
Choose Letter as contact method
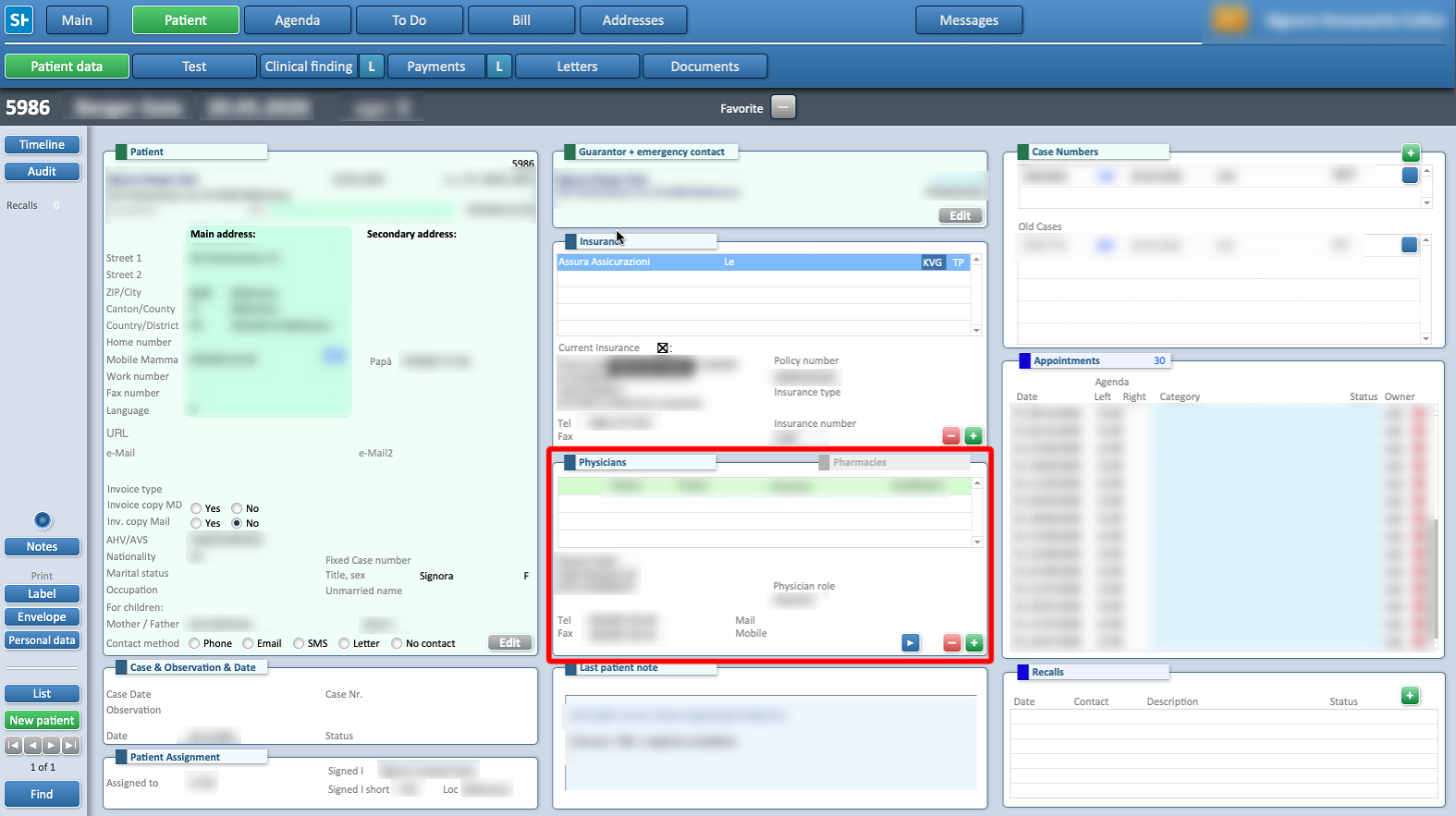pyautogui.click(x=344, y=643)
